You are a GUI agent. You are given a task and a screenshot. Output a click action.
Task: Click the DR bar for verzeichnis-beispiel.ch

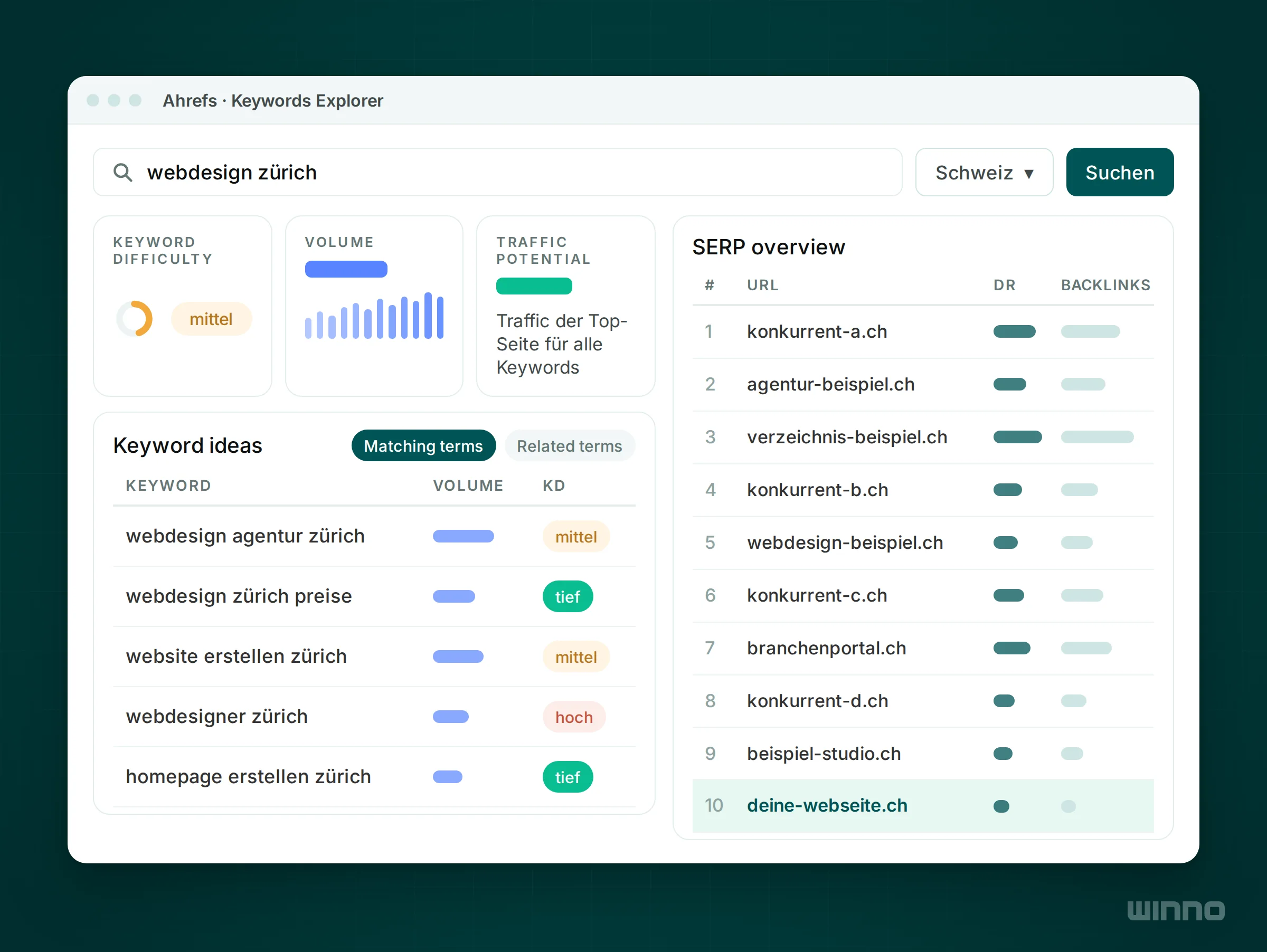pyautogui.click(x=1017, y=437)
